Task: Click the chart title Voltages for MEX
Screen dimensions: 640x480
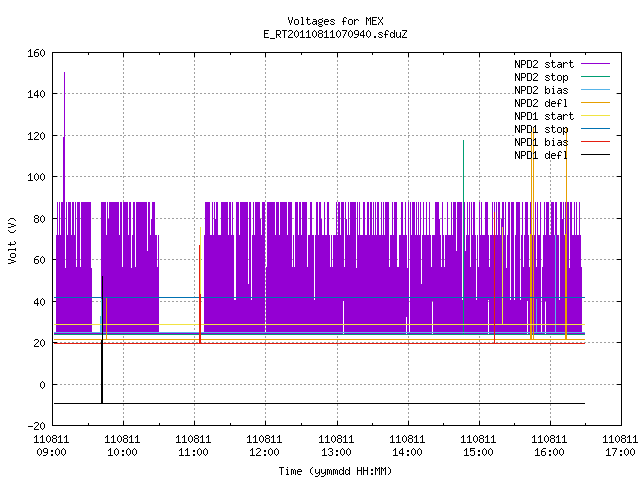Action: [335, 21]
